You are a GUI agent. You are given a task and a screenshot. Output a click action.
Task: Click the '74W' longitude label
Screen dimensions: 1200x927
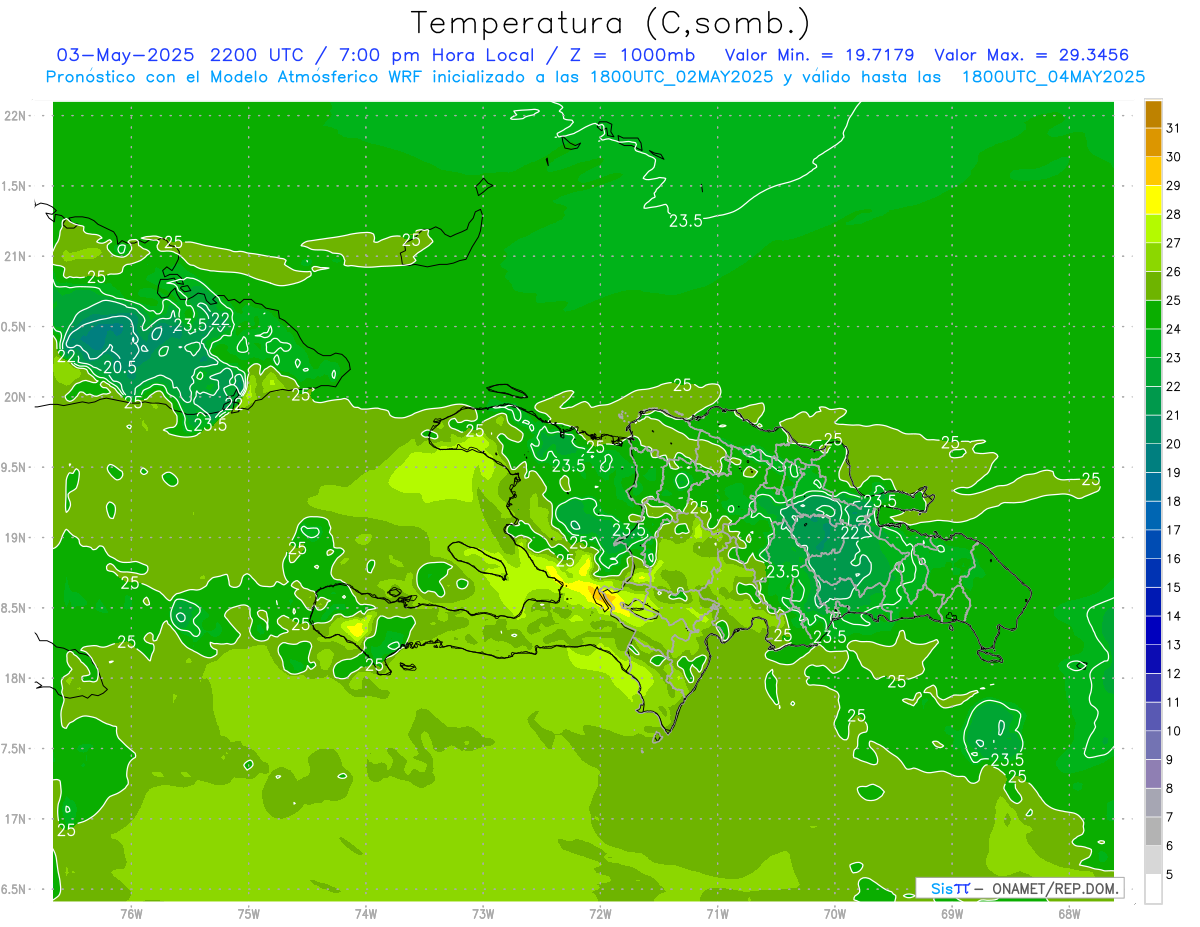[x=366, y=914]
